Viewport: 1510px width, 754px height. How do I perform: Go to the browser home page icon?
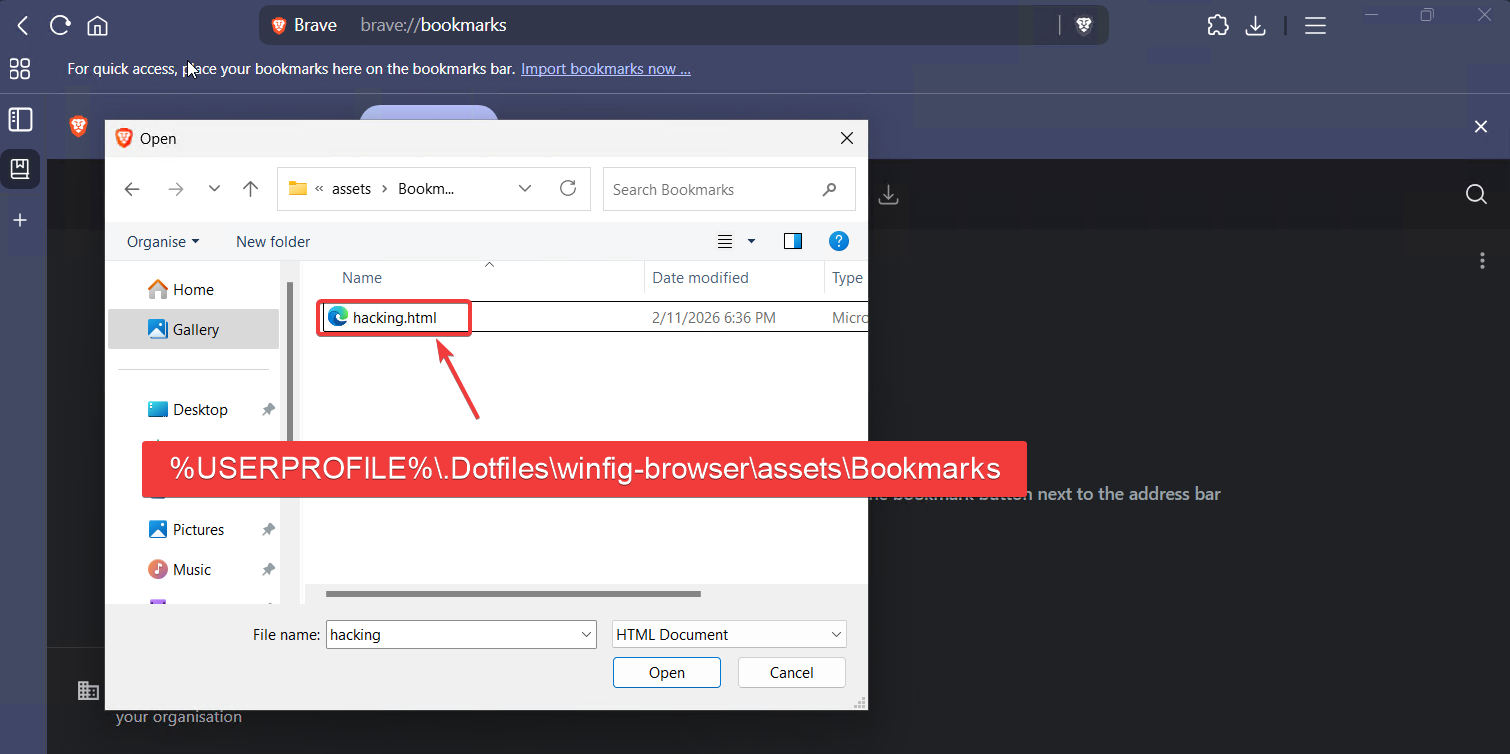pos(97,26)
